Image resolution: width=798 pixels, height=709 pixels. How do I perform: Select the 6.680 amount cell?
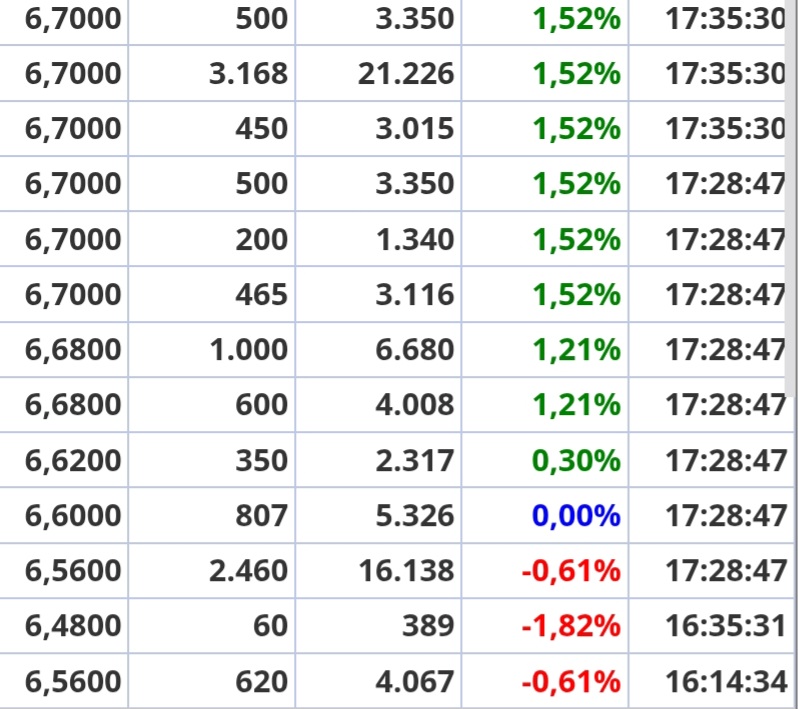coord(414,350)
